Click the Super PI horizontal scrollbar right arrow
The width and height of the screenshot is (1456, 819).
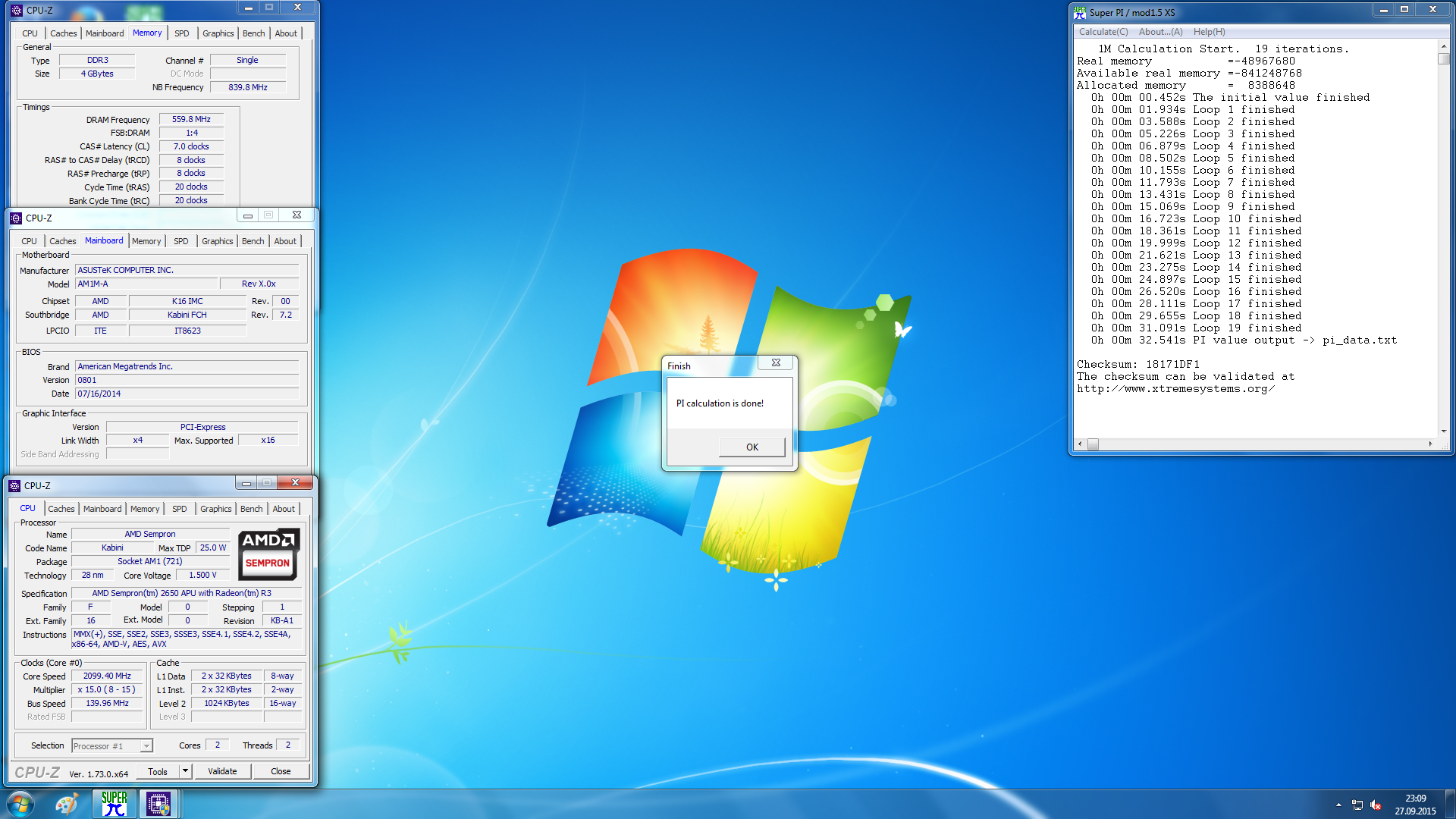(1430, 444)
